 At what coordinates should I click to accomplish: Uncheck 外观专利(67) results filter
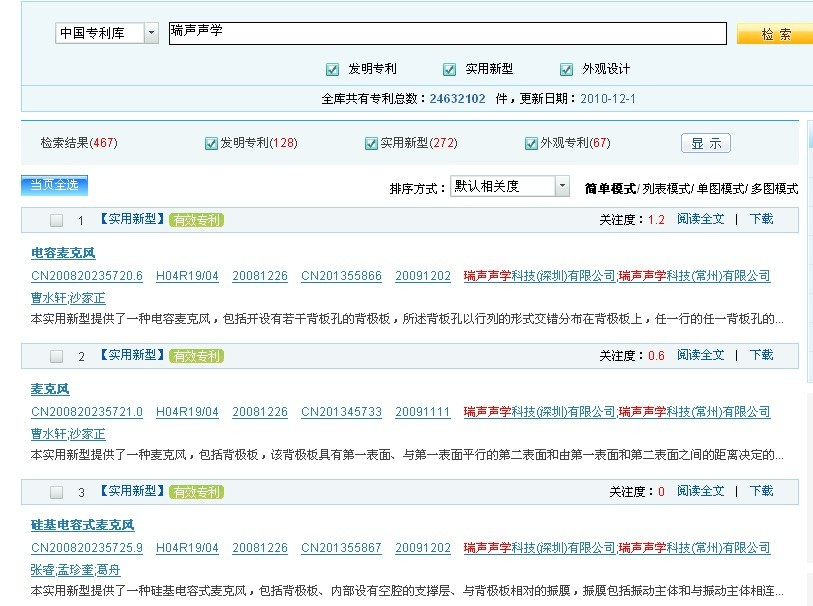tap(531, 143)
